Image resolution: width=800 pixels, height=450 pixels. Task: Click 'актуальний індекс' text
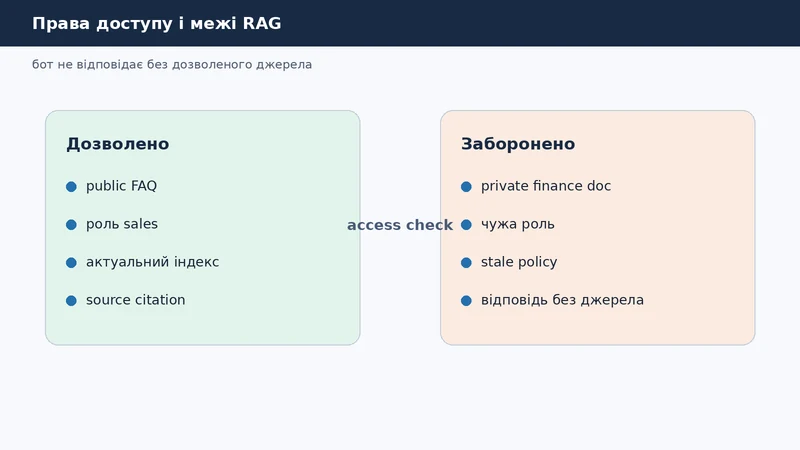coord(153,262)
